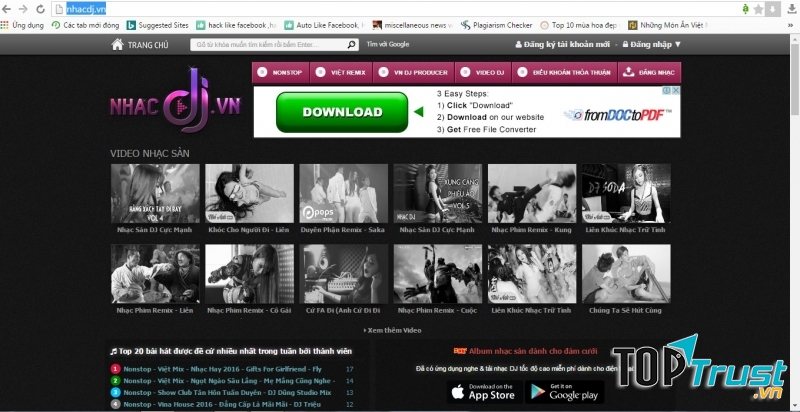The width and height of the screenshot is (800, 412).
Task: Open the NONSTOP menu tab
Action: [x=280, y=72]
